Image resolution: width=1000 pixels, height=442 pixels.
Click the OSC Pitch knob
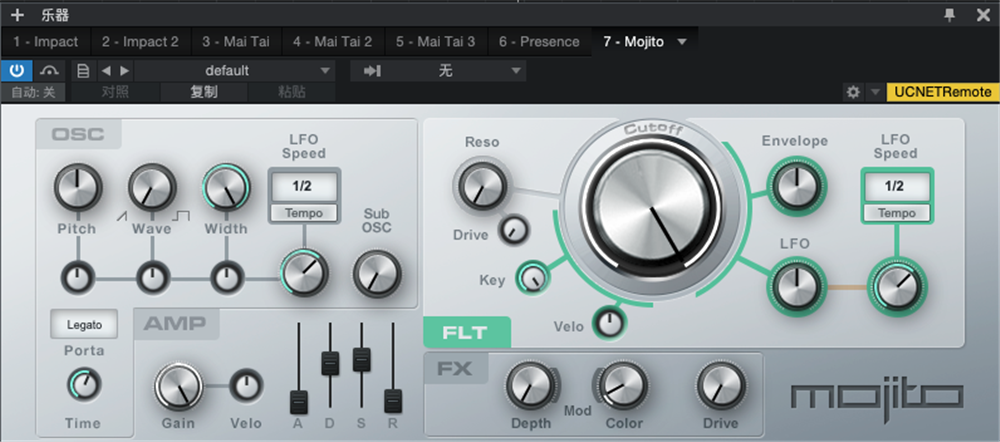[x=78, y=187]
